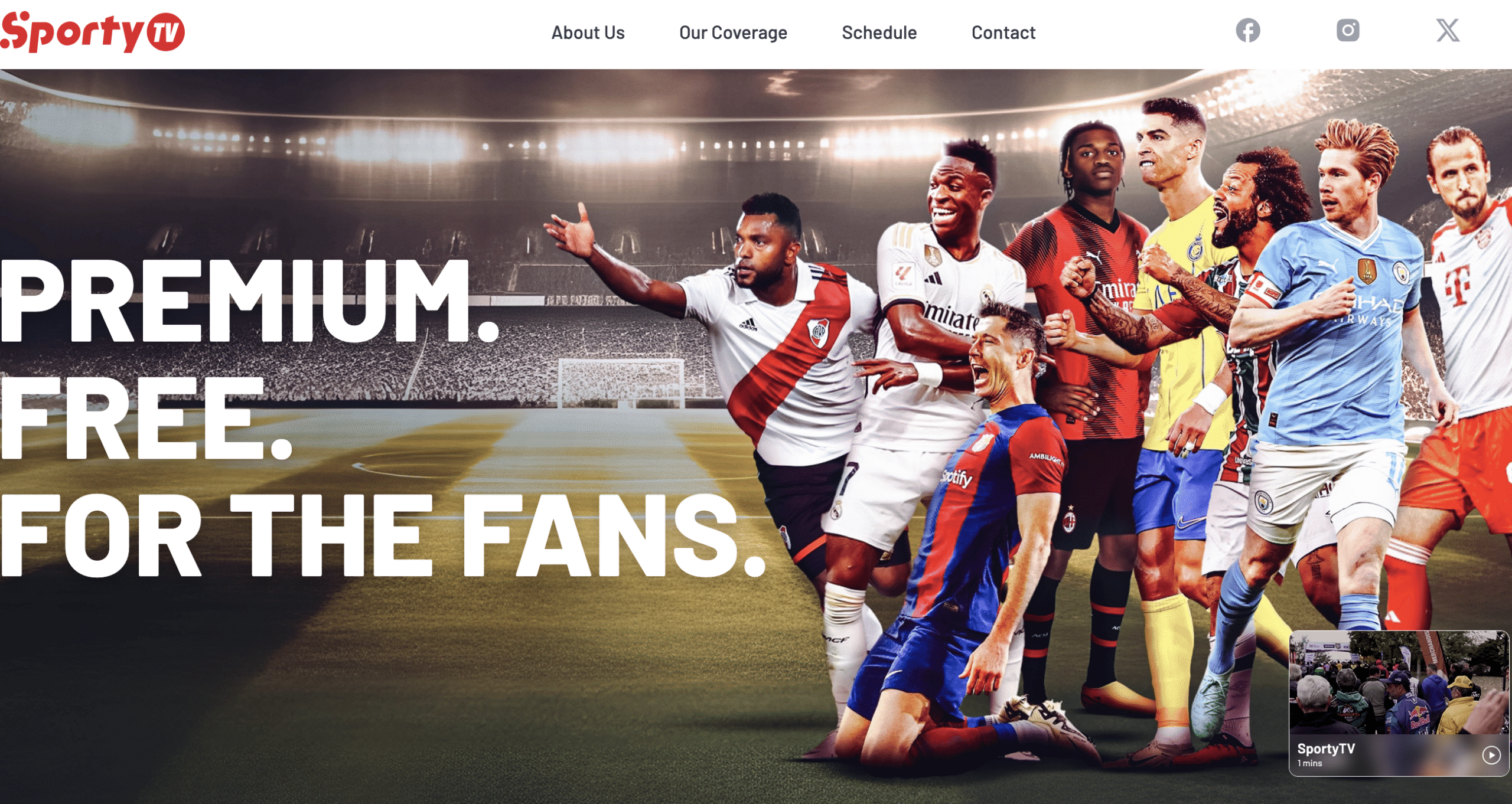Click the FOR THE FANS. headline
Image resolution: width=1512 pixels, height=804 pixels.
point(383,535)
